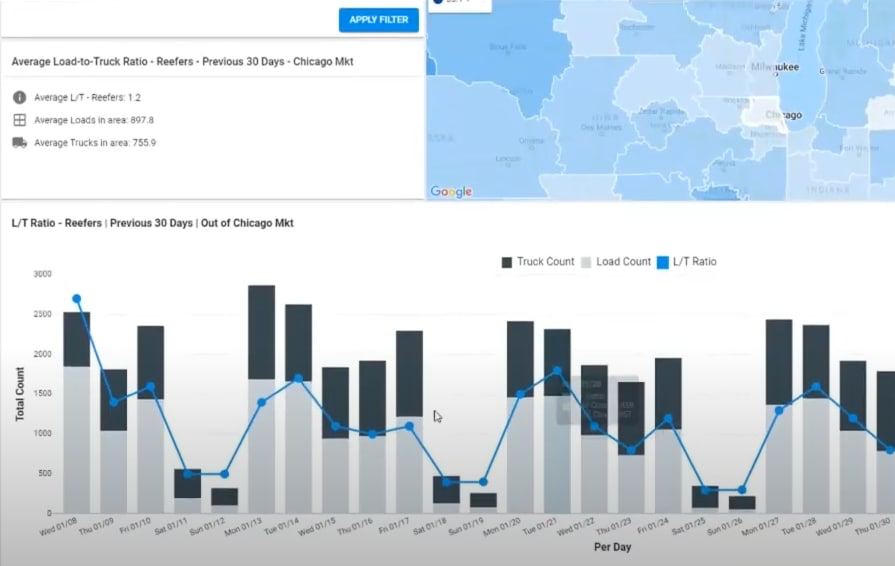Click the grid icon beside Average Loads
This screenshot has height=566, width=895.
click(19, 120)
